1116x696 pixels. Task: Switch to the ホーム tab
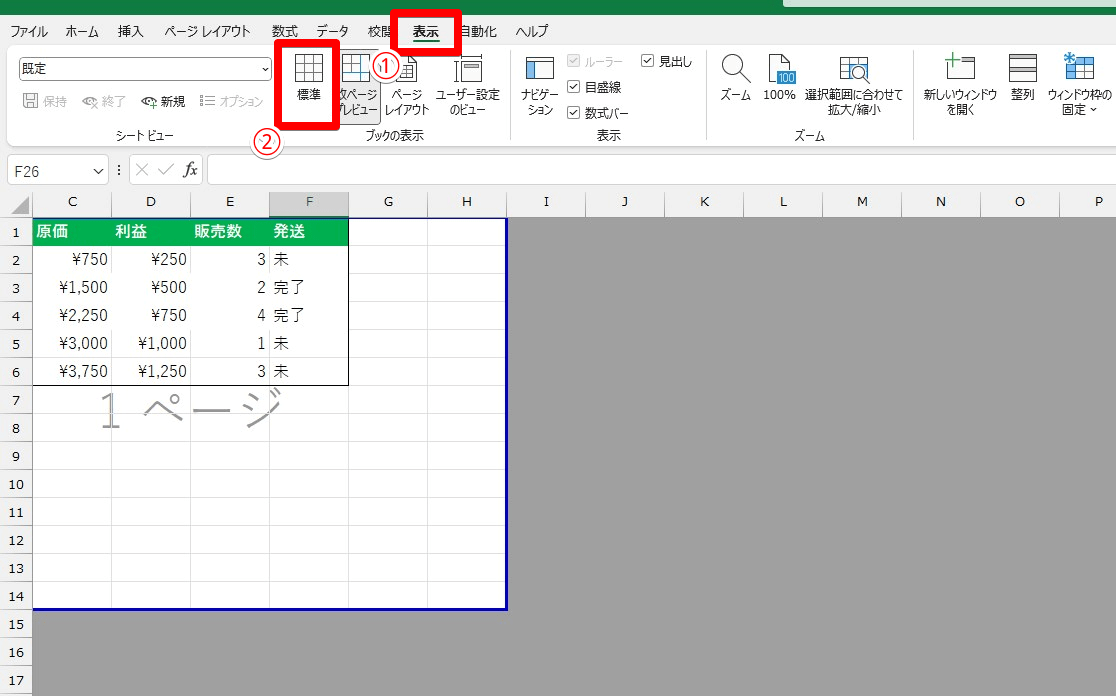(82, 32)
